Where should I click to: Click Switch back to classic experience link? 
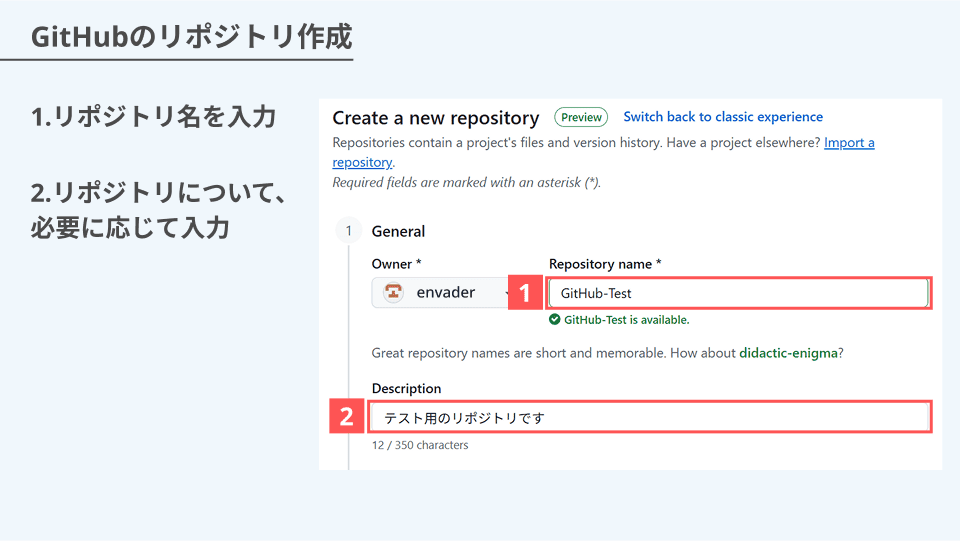click(723, 117)
